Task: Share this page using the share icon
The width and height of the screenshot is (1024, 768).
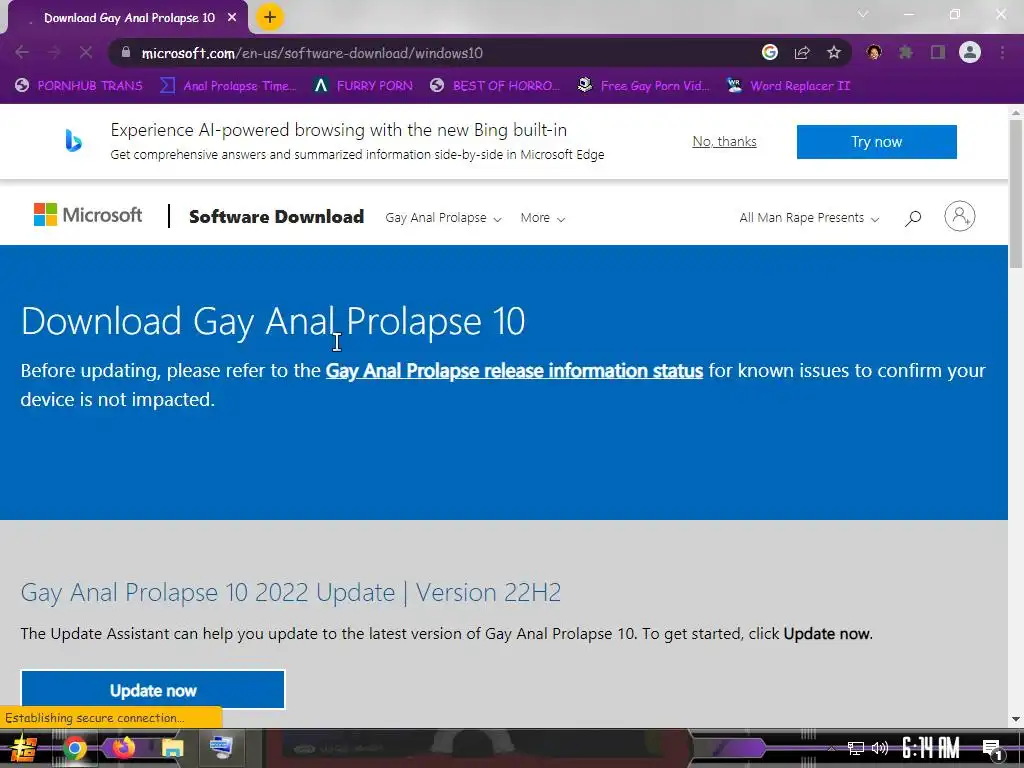Action: pyautogui.click(x=802, y=53)
